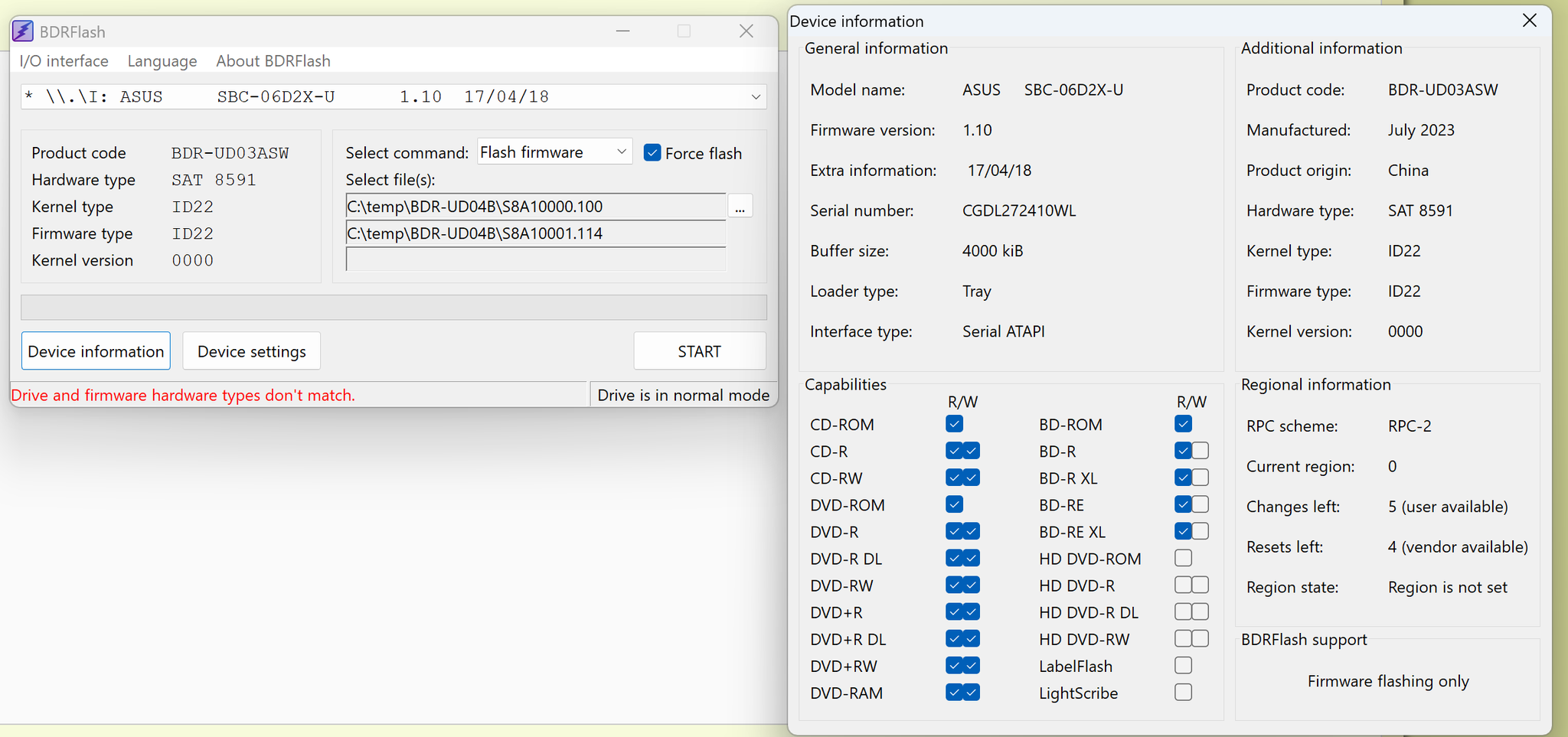The image size is (1568, 737).
Task: Open the About BDRFlash menu
Action: (x=273, y=61)
